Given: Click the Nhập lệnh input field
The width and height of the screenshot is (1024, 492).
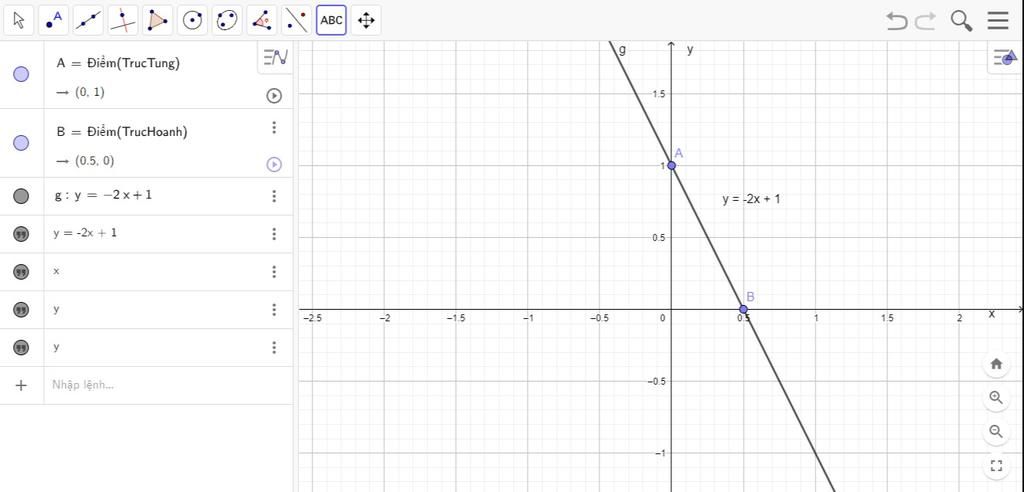Looking at the screenshot, I should point(168,385).
